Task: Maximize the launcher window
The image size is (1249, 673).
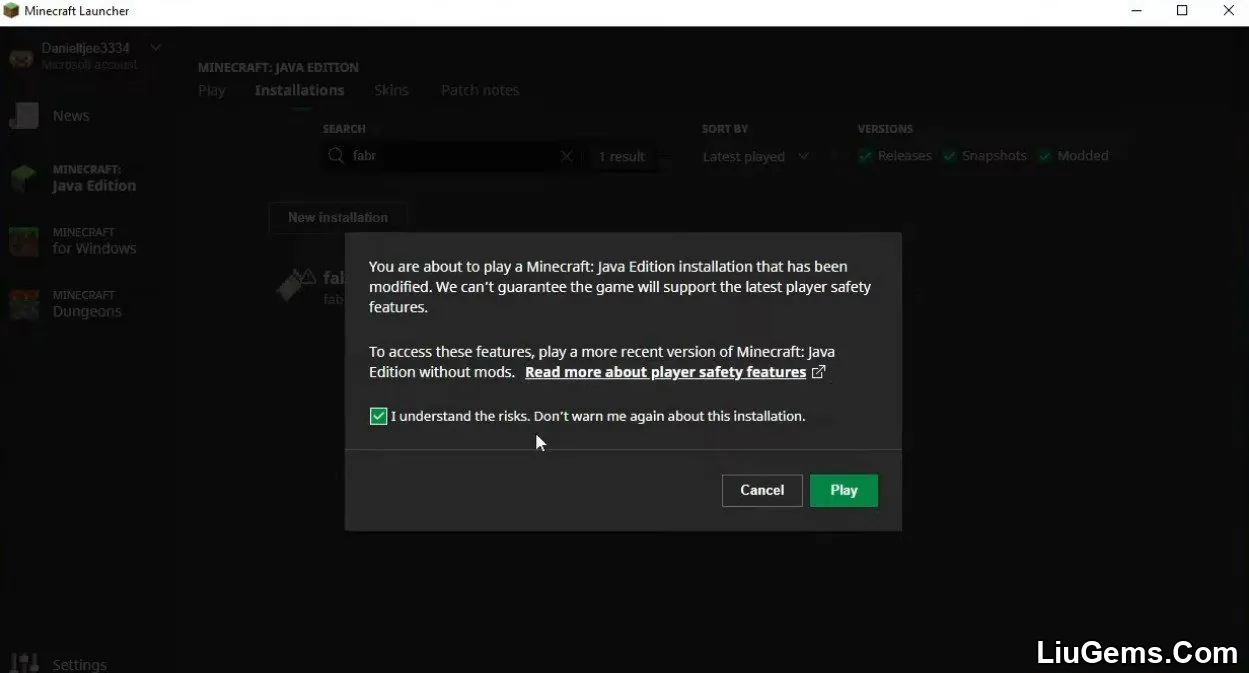Action: (1182, 11)
